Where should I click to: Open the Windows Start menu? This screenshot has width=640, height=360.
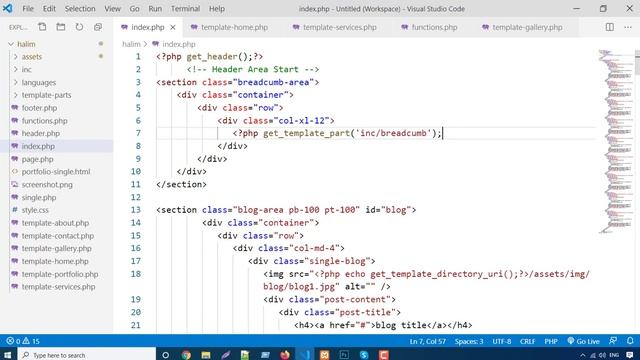click(x=8, y=355)
